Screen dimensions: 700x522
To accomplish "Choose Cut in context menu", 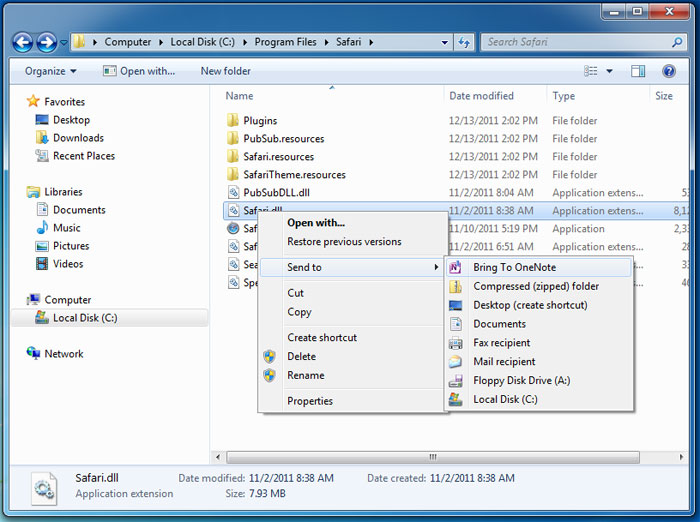I will coord(295,293).
